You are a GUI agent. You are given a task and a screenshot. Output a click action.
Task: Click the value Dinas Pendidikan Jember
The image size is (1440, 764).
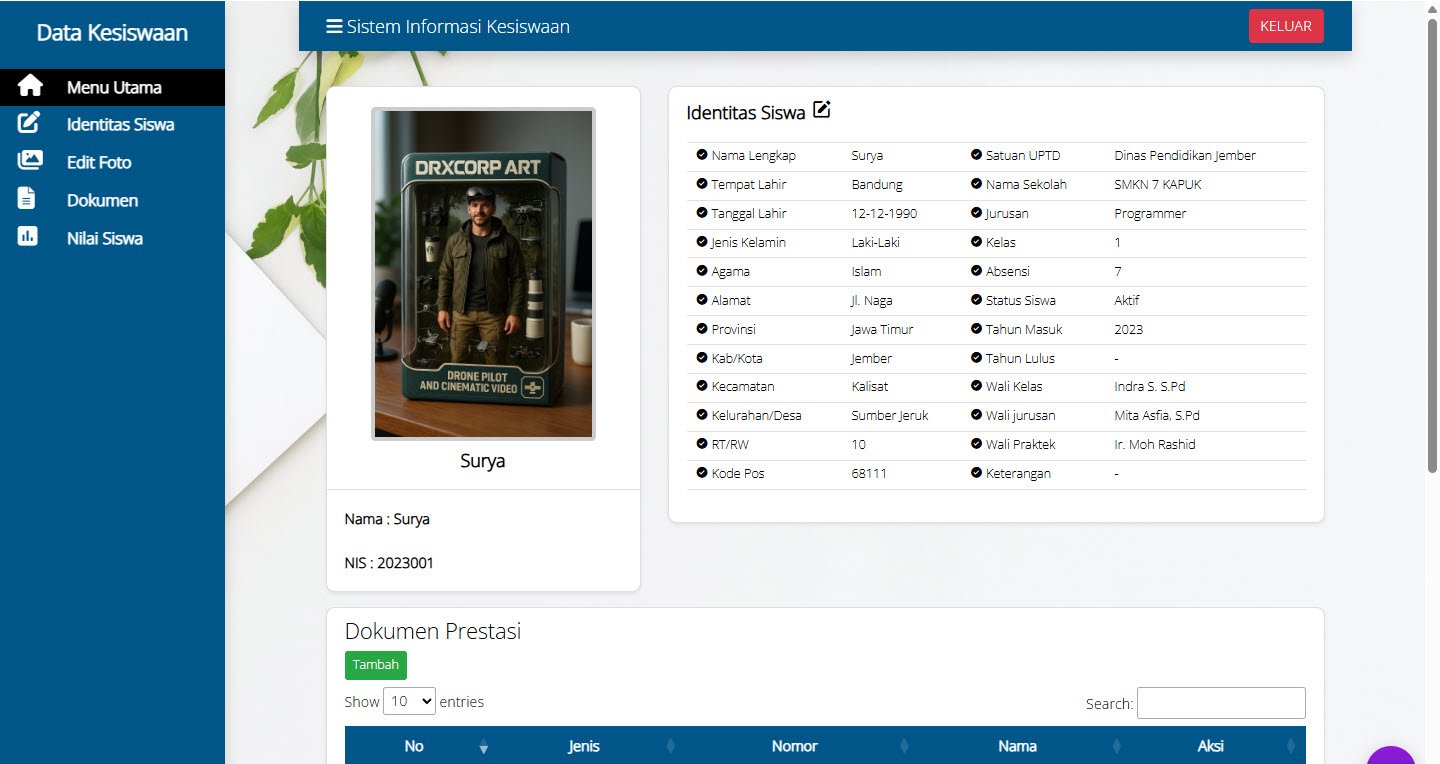1185,155
